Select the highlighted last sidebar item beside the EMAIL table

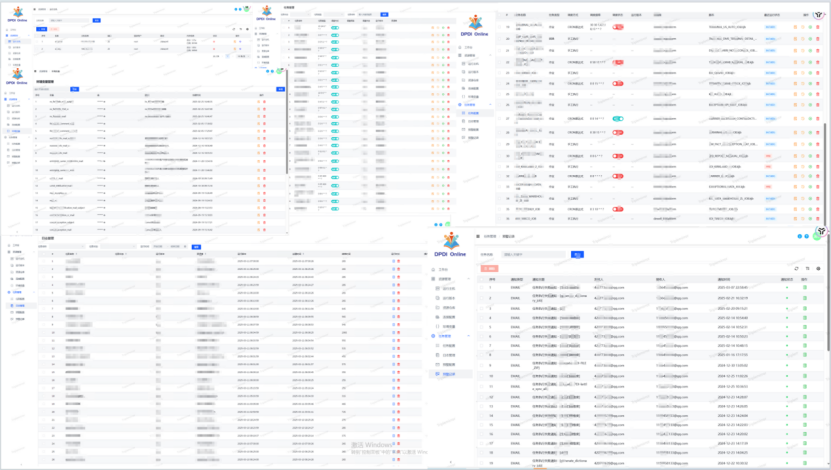[450, 374]
